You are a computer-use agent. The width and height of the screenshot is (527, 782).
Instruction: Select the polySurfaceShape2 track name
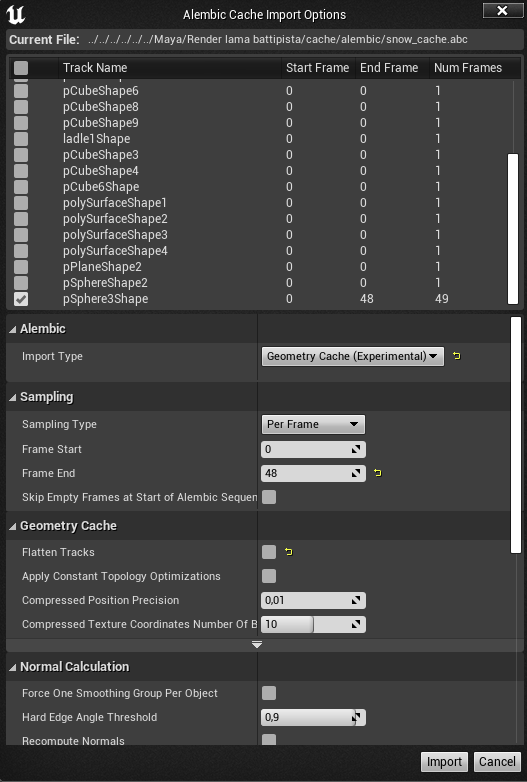click(x=115, y=219)
